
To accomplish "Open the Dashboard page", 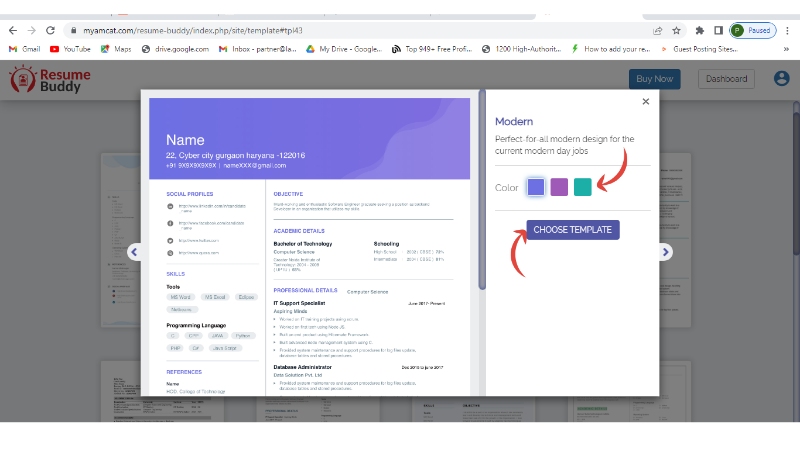I will point(726,79).
